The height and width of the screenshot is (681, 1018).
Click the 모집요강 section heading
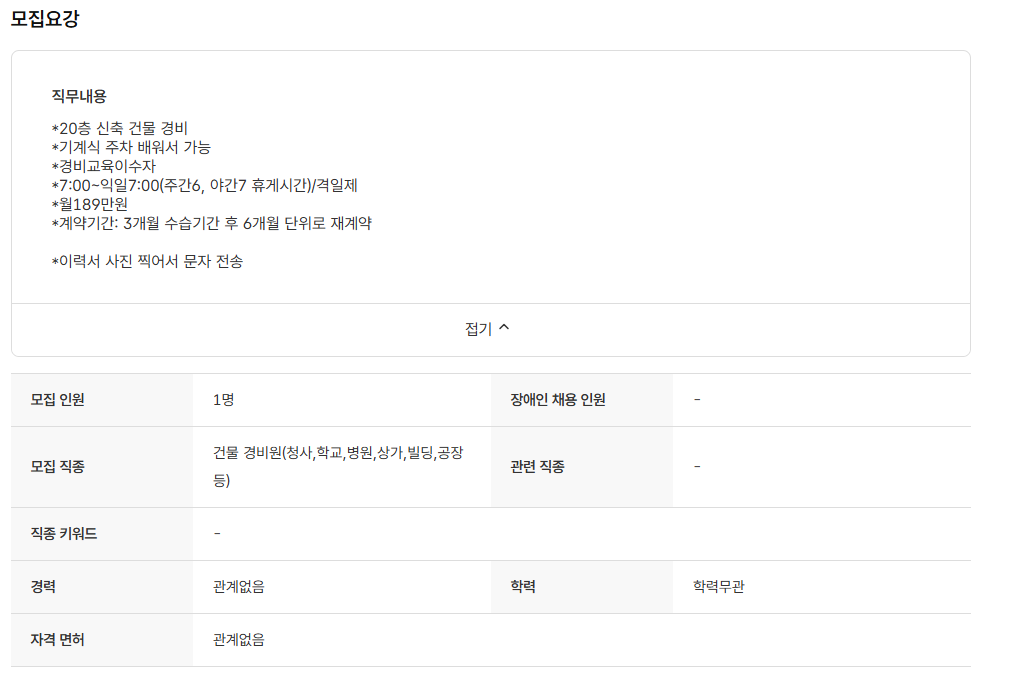(x=44, y=19)
